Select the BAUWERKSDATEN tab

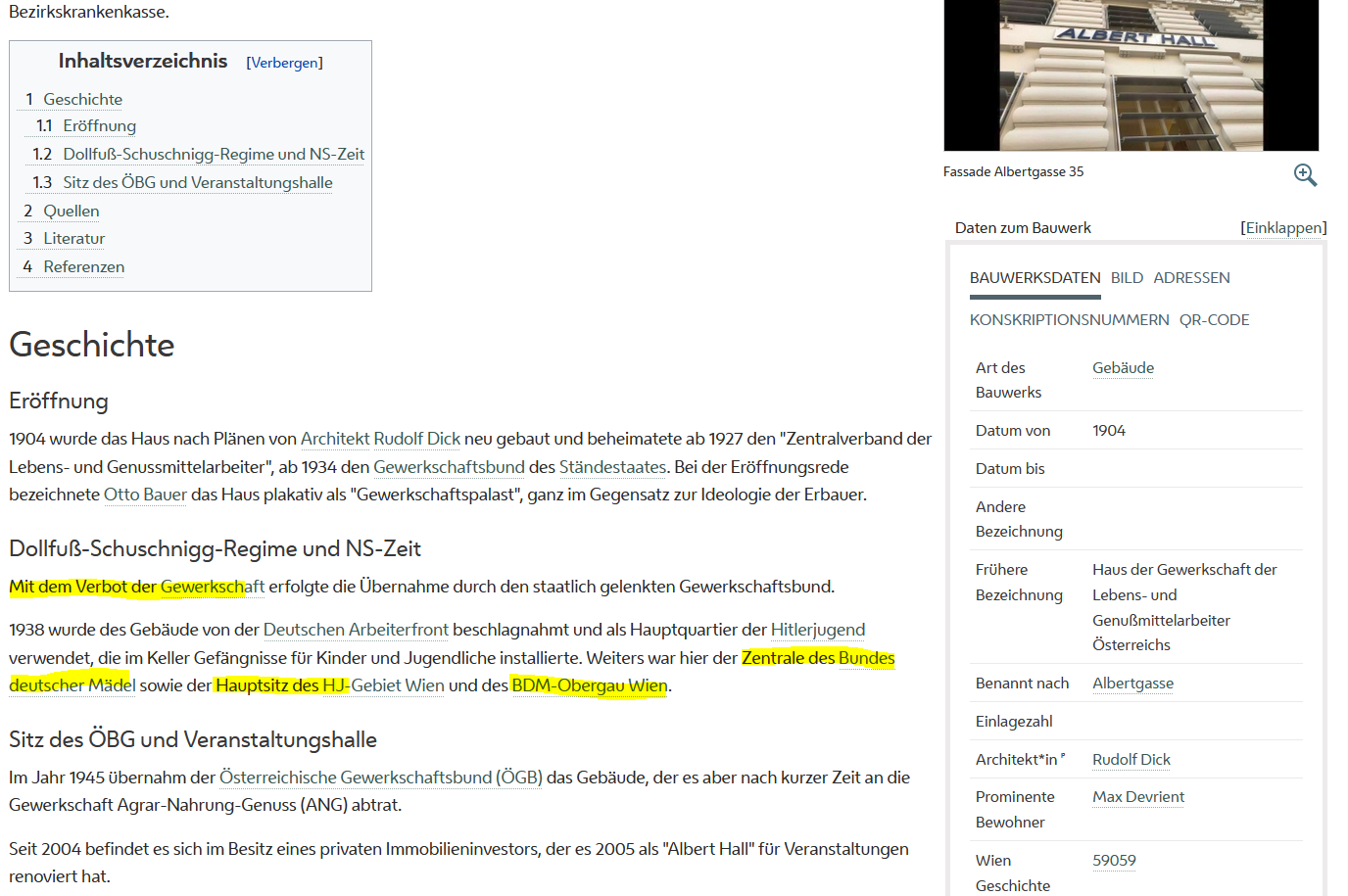pos(1035,278)
